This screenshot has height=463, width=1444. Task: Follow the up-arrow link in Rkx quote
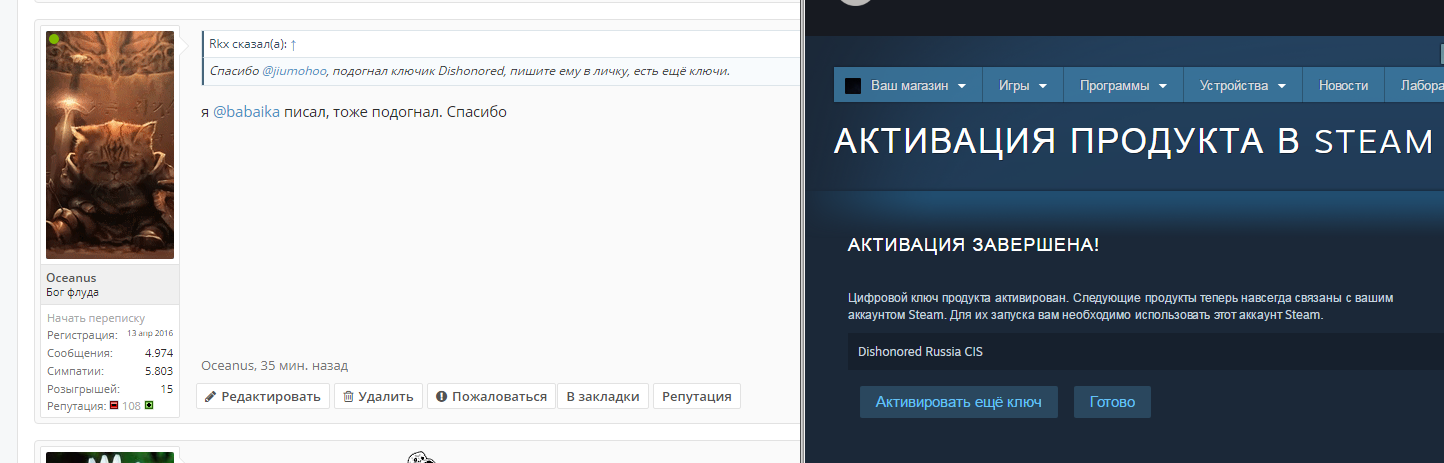293,44
